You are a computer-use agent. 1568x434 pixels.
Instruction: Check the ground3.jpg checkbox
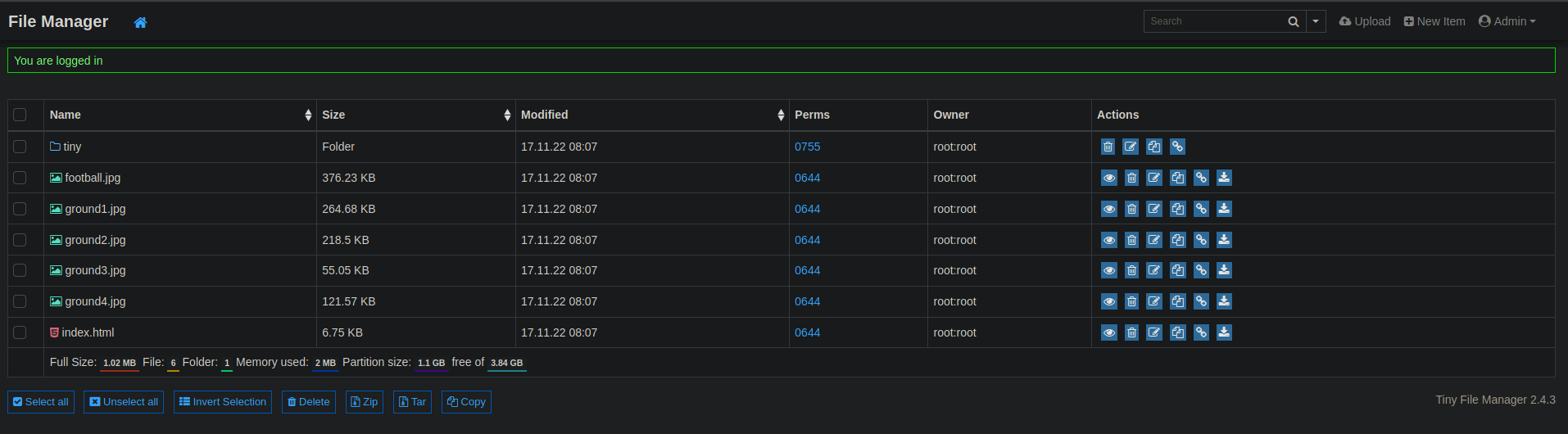click(20, 270)
